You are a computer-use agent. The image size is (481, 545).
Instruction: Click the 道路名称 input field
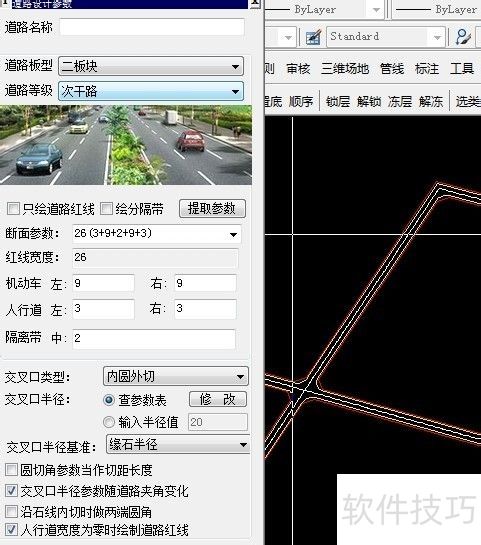coord(152,27)
